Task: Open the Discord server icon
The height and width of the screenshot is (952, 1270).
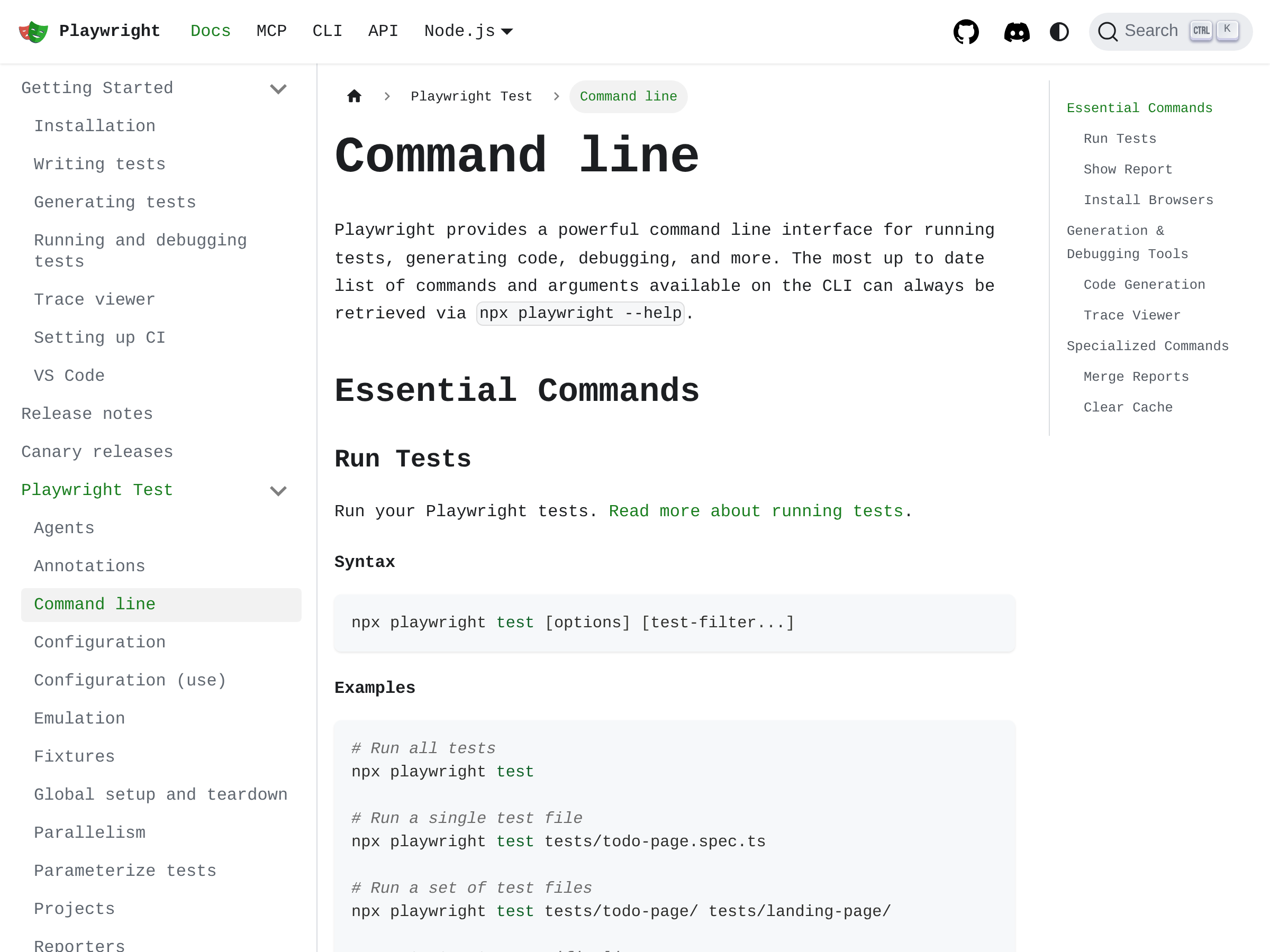Action: point(1016,32)
